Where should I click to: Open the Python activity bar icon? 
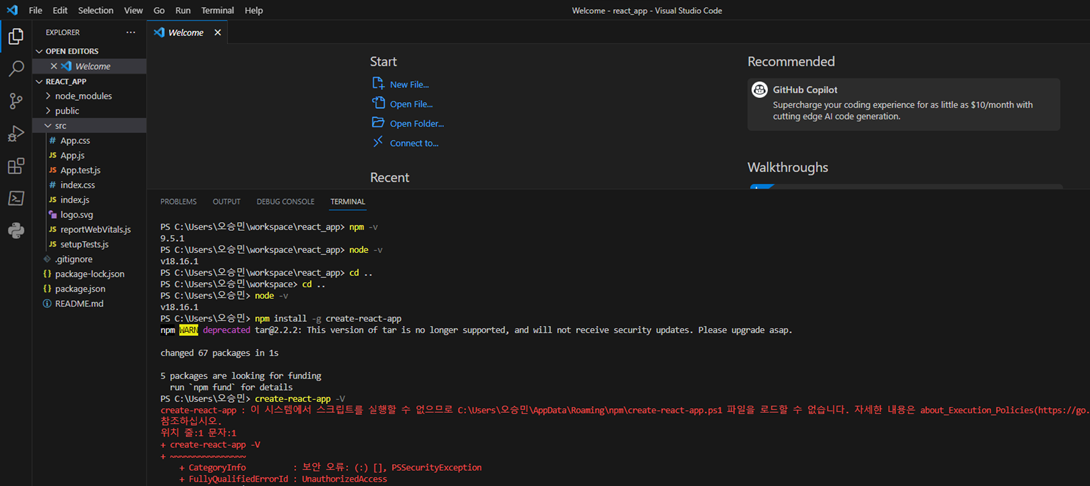(x=15, y=231)
